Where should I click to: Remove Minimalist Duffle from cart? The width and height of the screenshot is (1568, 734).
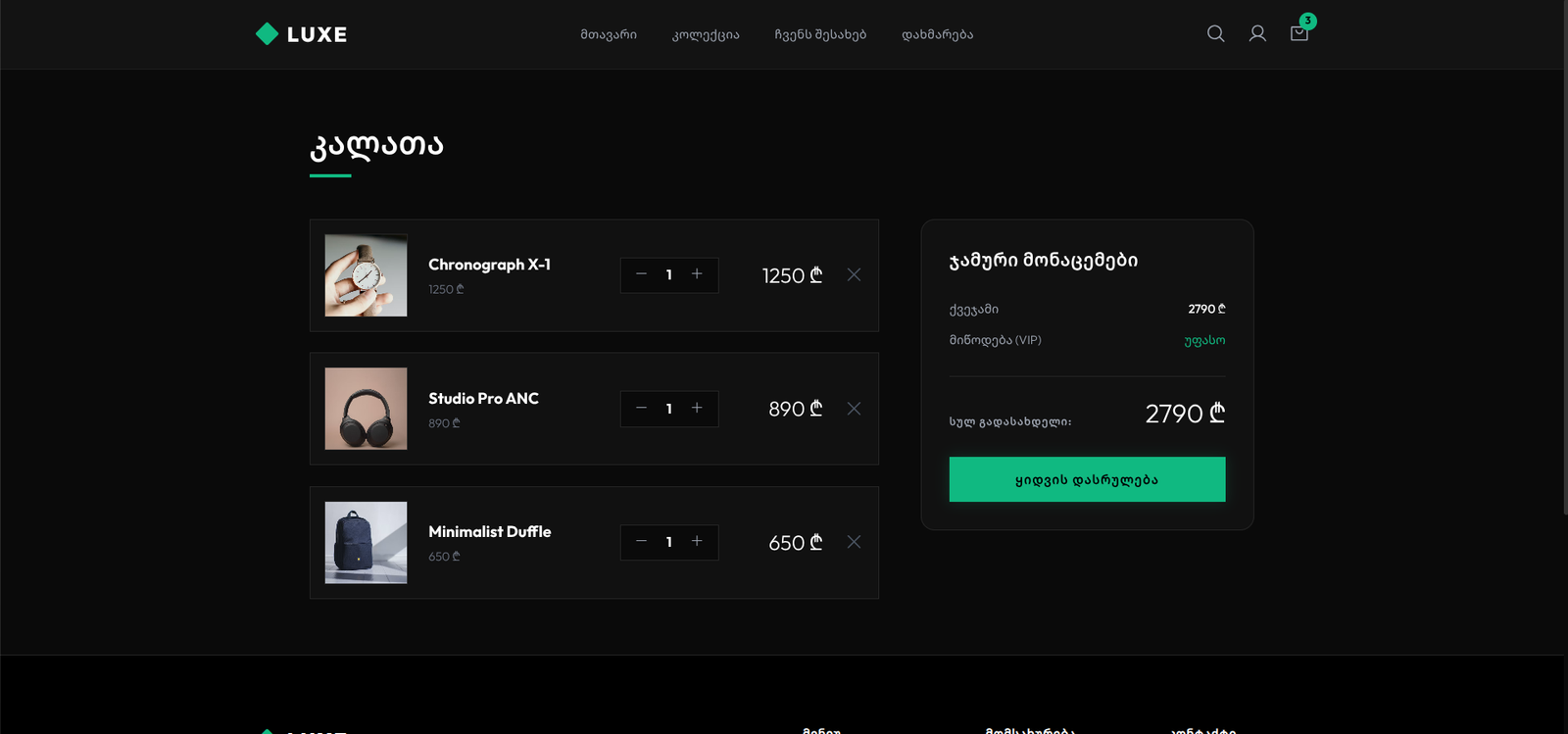click(x=854, y=542)
